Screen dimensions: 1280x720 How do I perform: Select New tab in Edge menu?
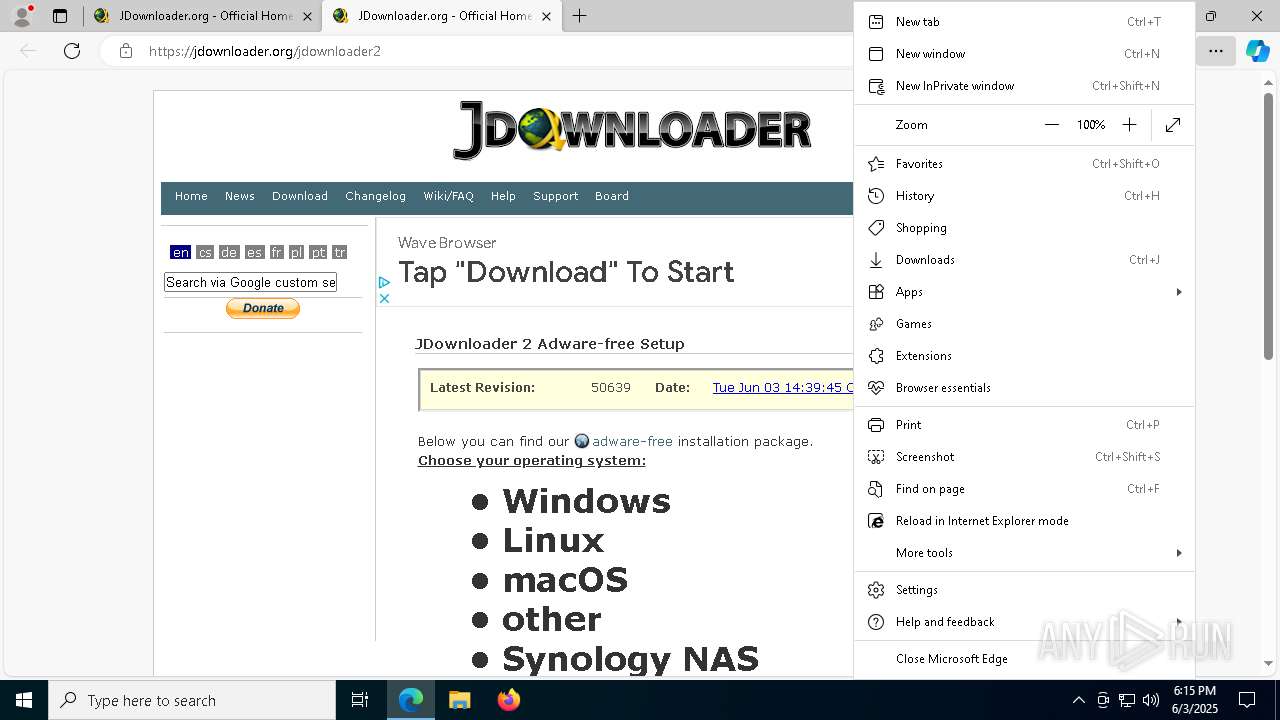1024,22
